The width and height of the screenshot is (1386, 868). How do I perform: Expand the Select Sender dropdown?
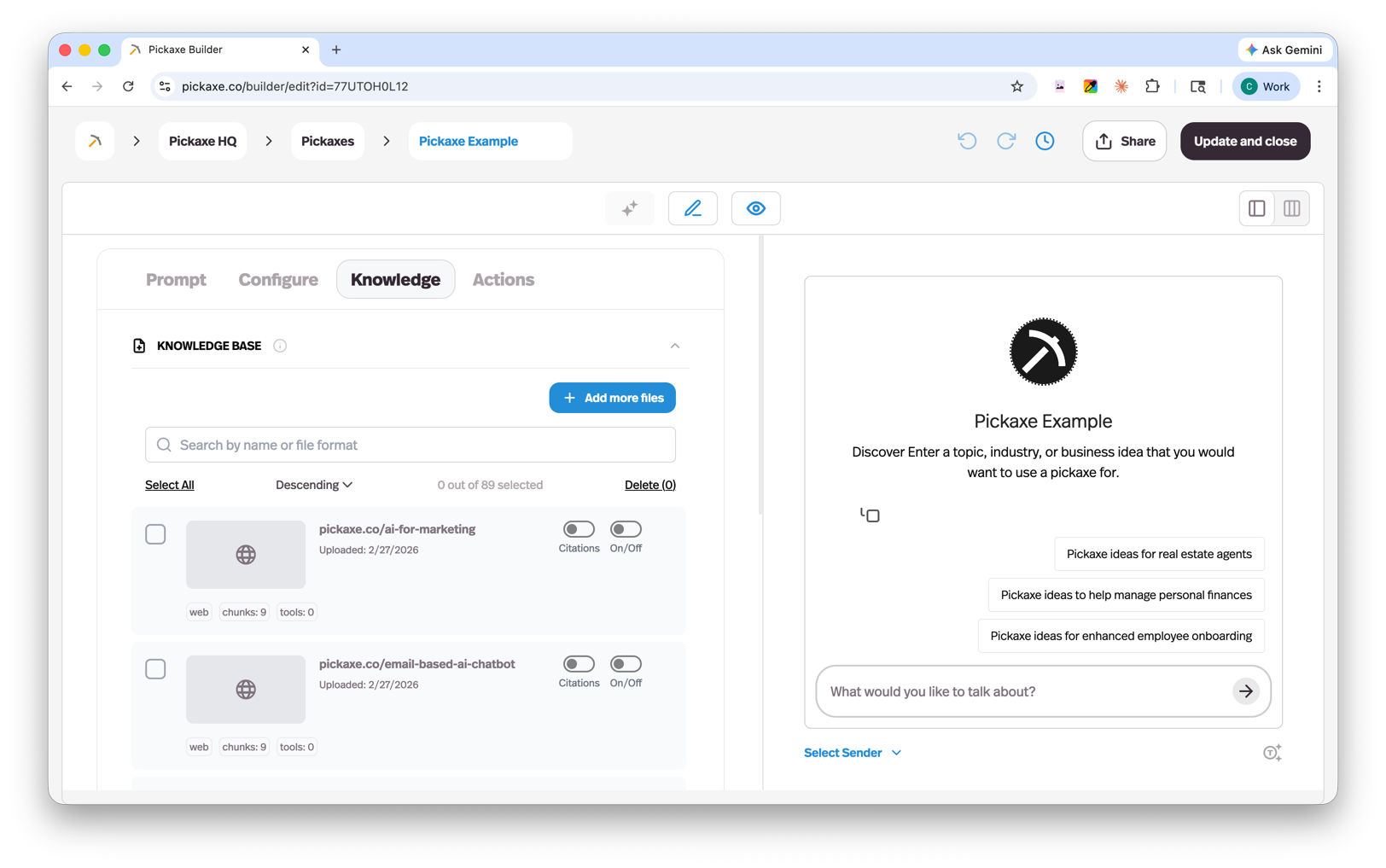[x=853, y=752]
